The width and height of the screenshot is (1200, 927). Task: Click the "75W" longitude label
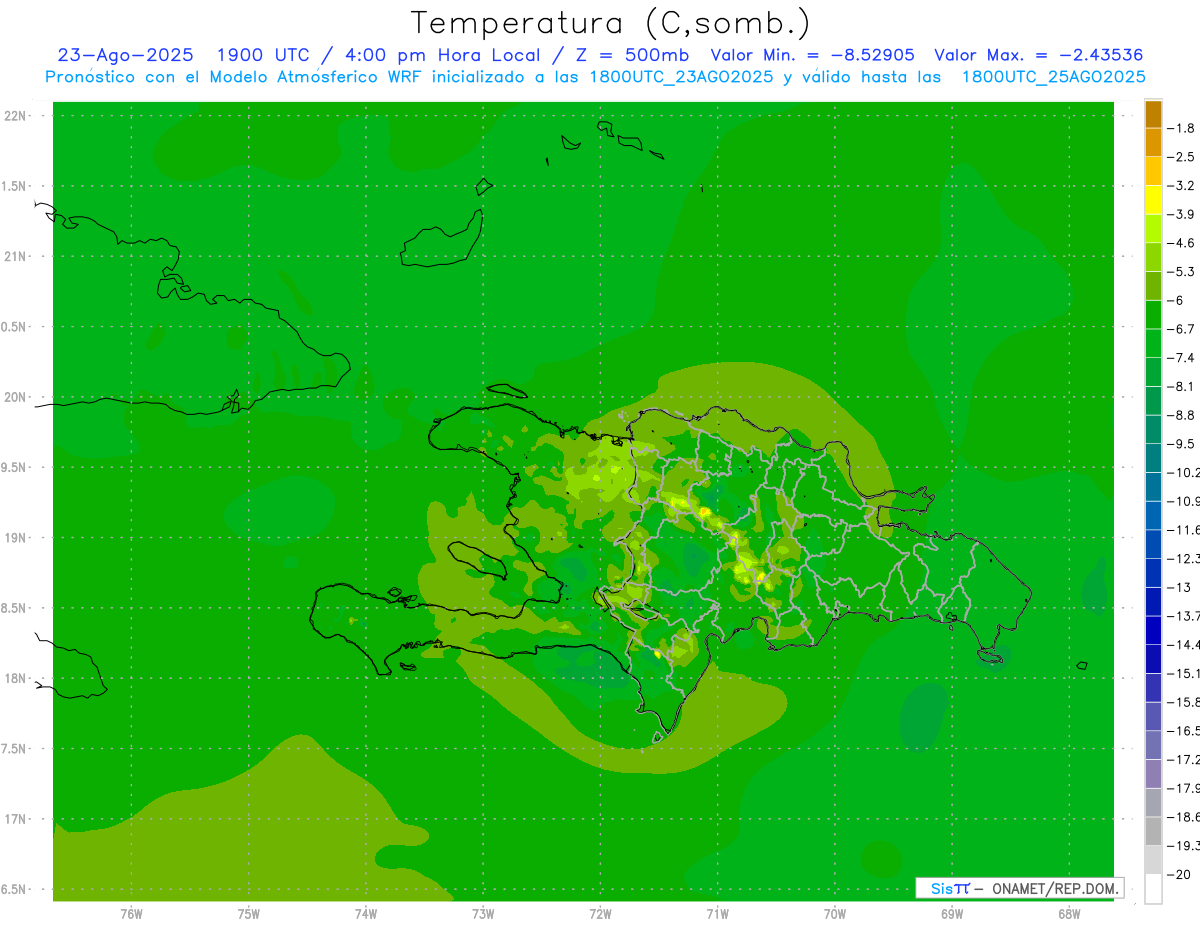tap(249, 914)
